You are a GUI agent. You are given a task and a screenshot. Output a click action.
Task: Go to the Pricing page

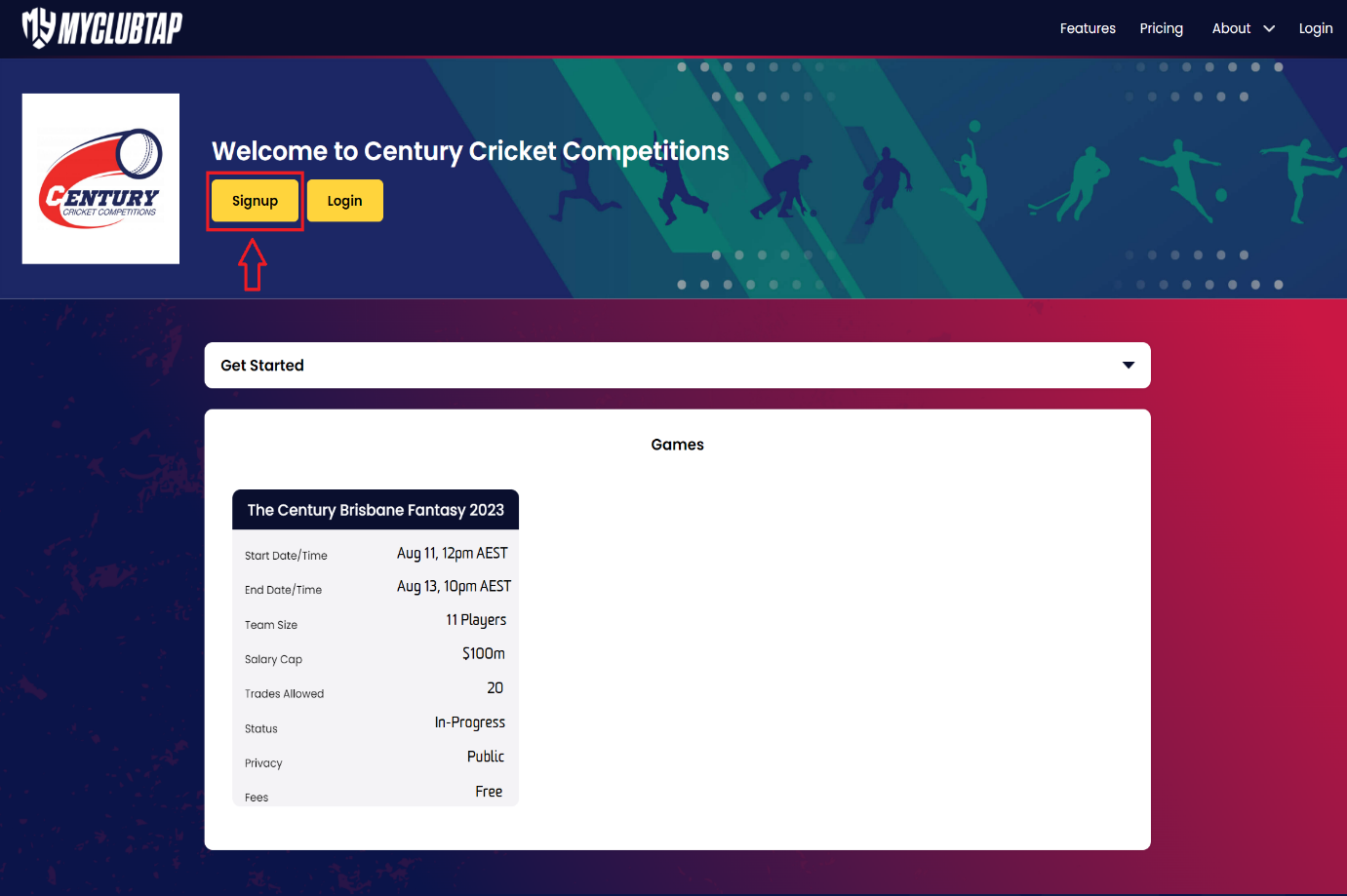[1161, 28]
